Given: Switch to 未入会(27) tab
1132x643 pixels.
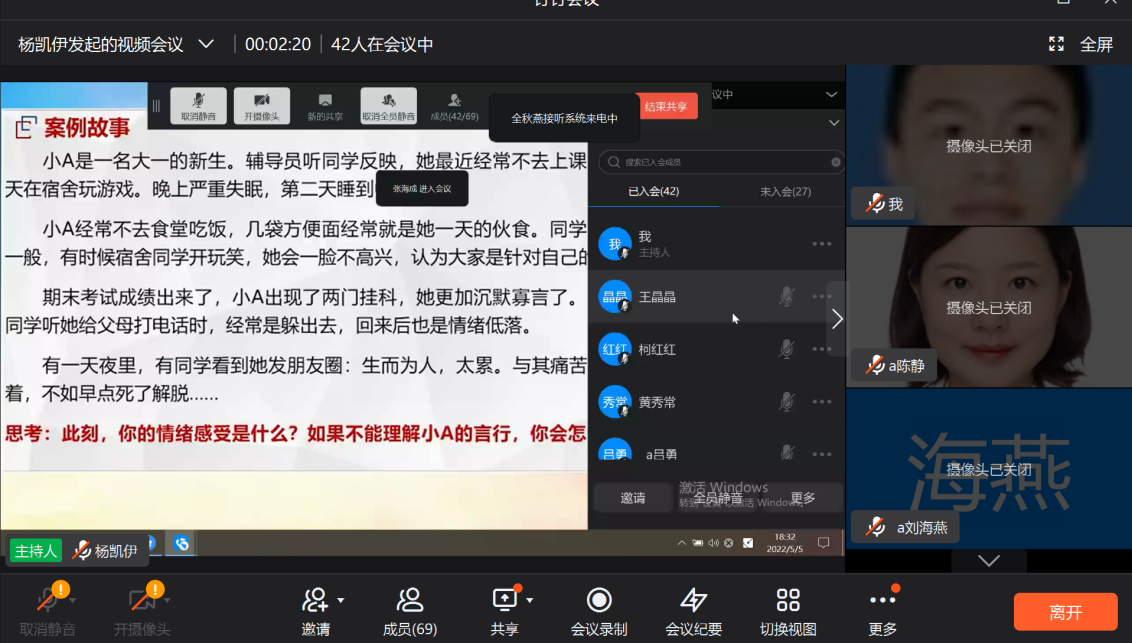Looking at the screenshot, I should point(785,191).
